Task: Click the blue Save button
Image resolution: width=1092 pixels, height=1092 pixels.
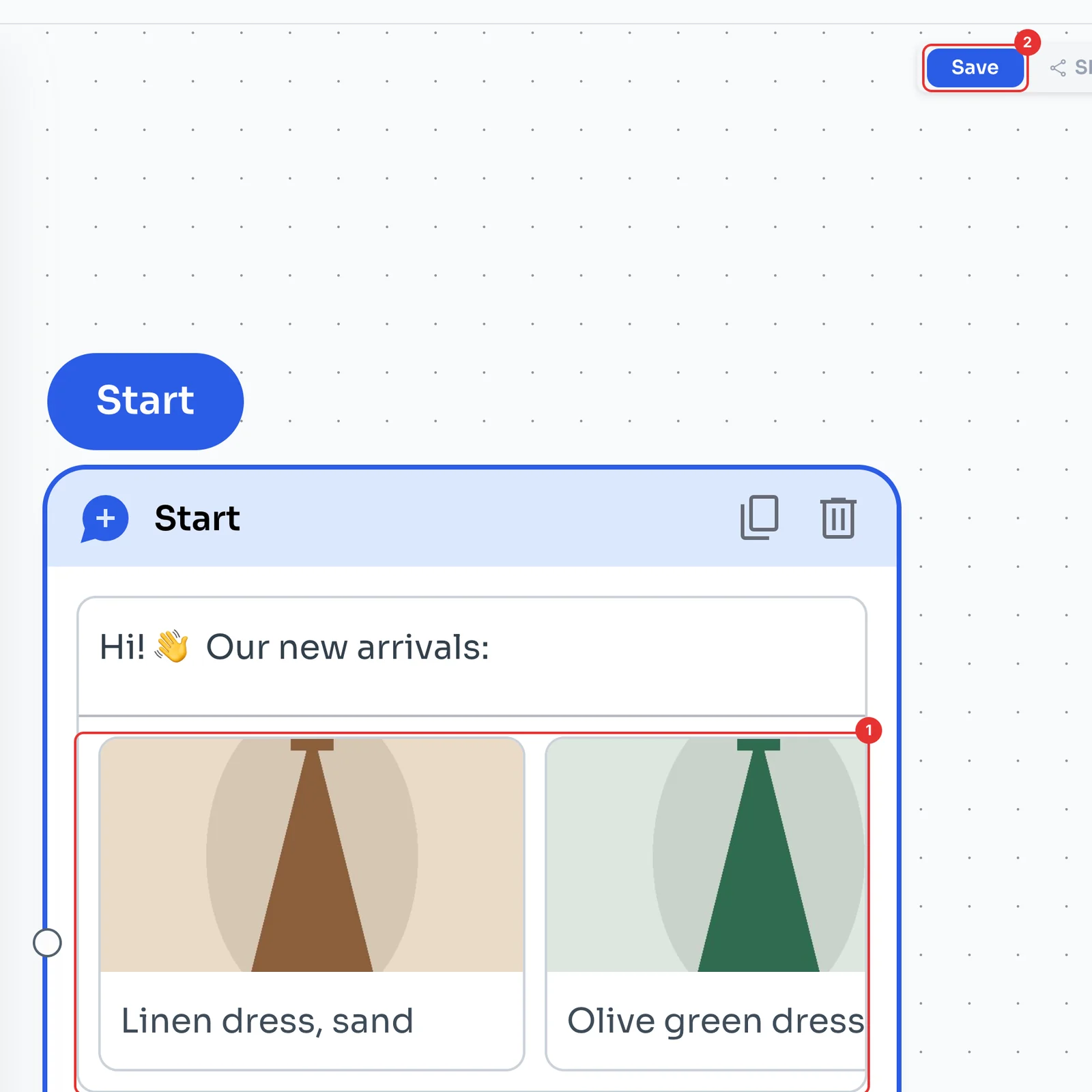Action: pos(975,68)
